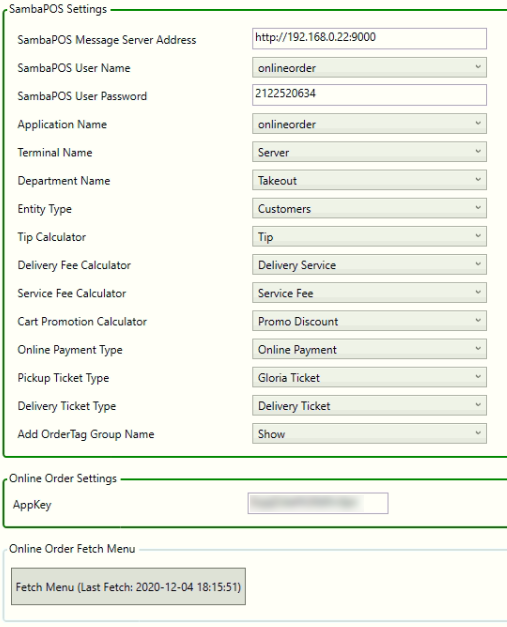Expand the Terminal Name combo box

369,152
